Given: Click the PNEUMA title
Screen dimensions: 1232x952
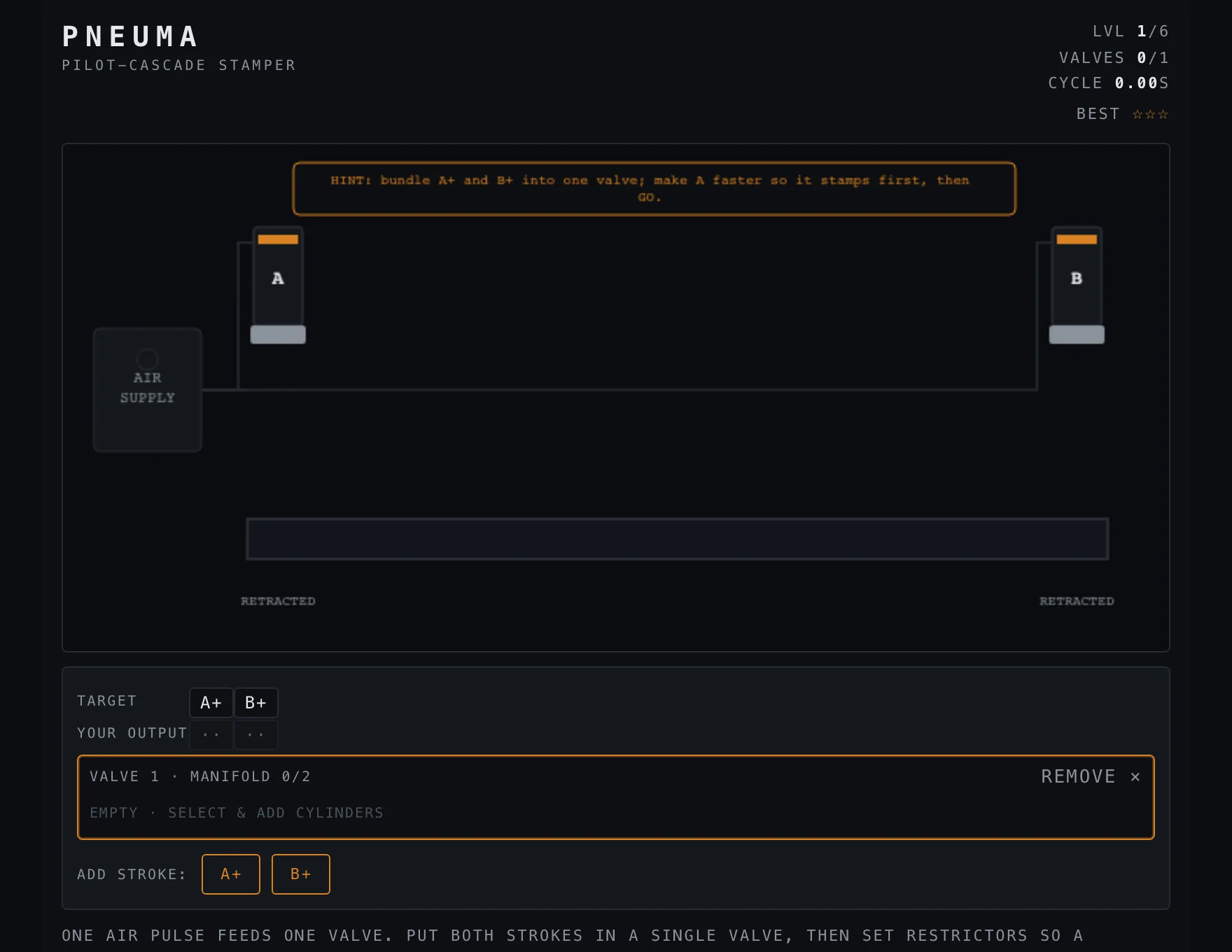Looking at the screenshot, I should coord(130,36).
